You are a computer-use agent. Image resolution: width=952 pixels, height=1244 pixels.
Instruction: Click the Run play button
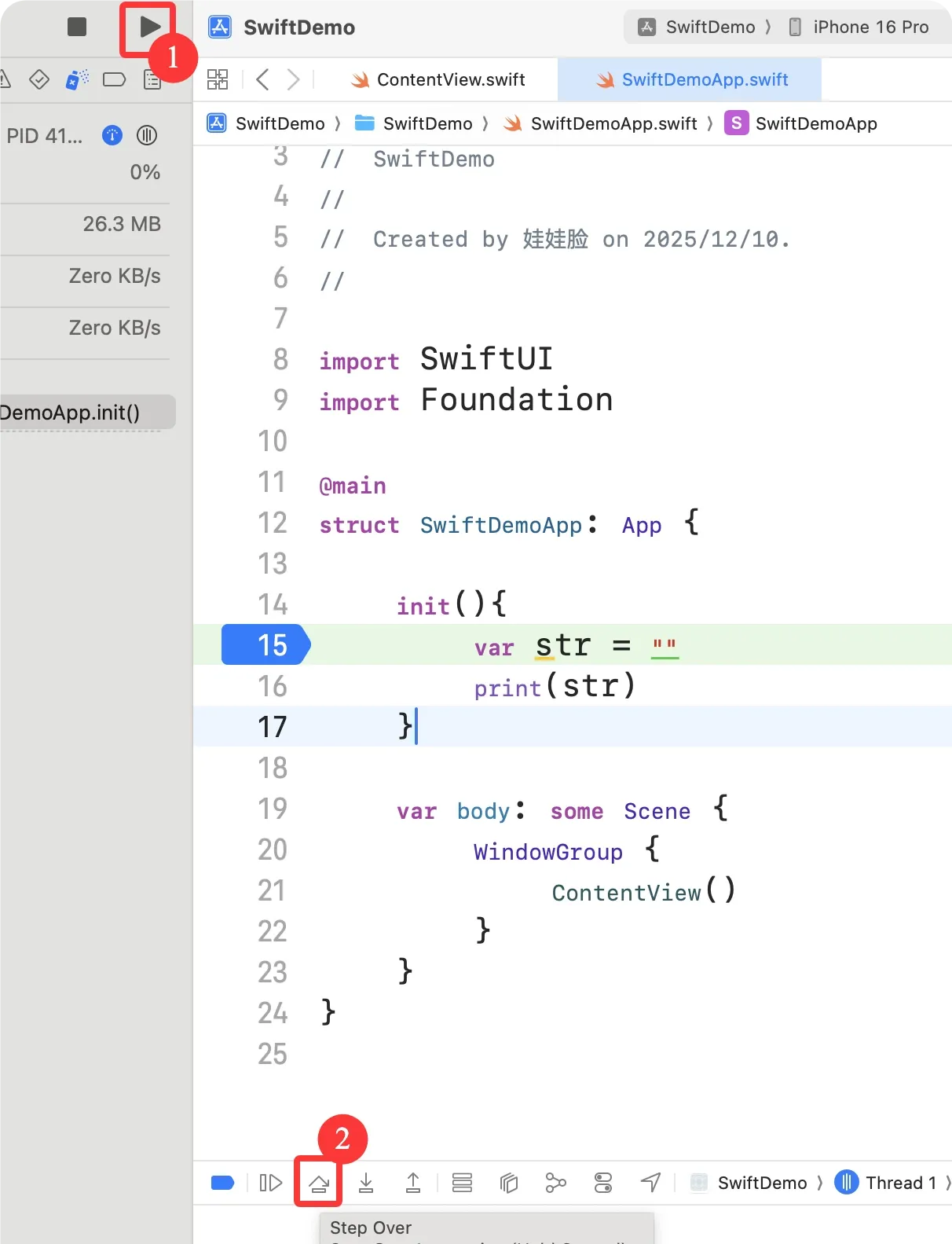pyautogui.click(x=149, y=27)
